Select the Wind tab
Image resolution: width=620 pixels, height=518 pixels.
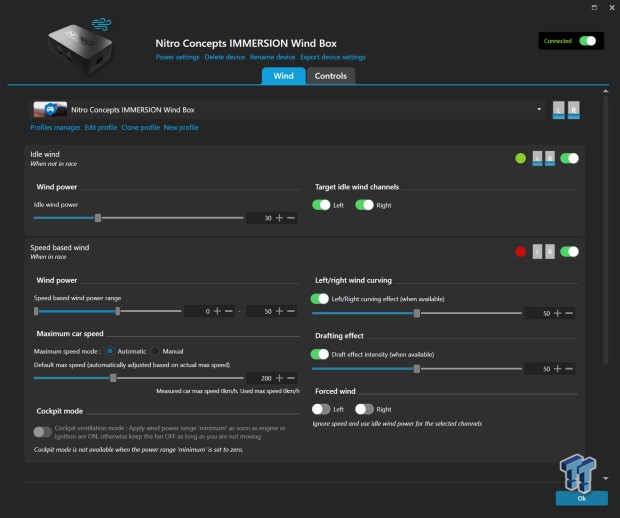(284, 76)
